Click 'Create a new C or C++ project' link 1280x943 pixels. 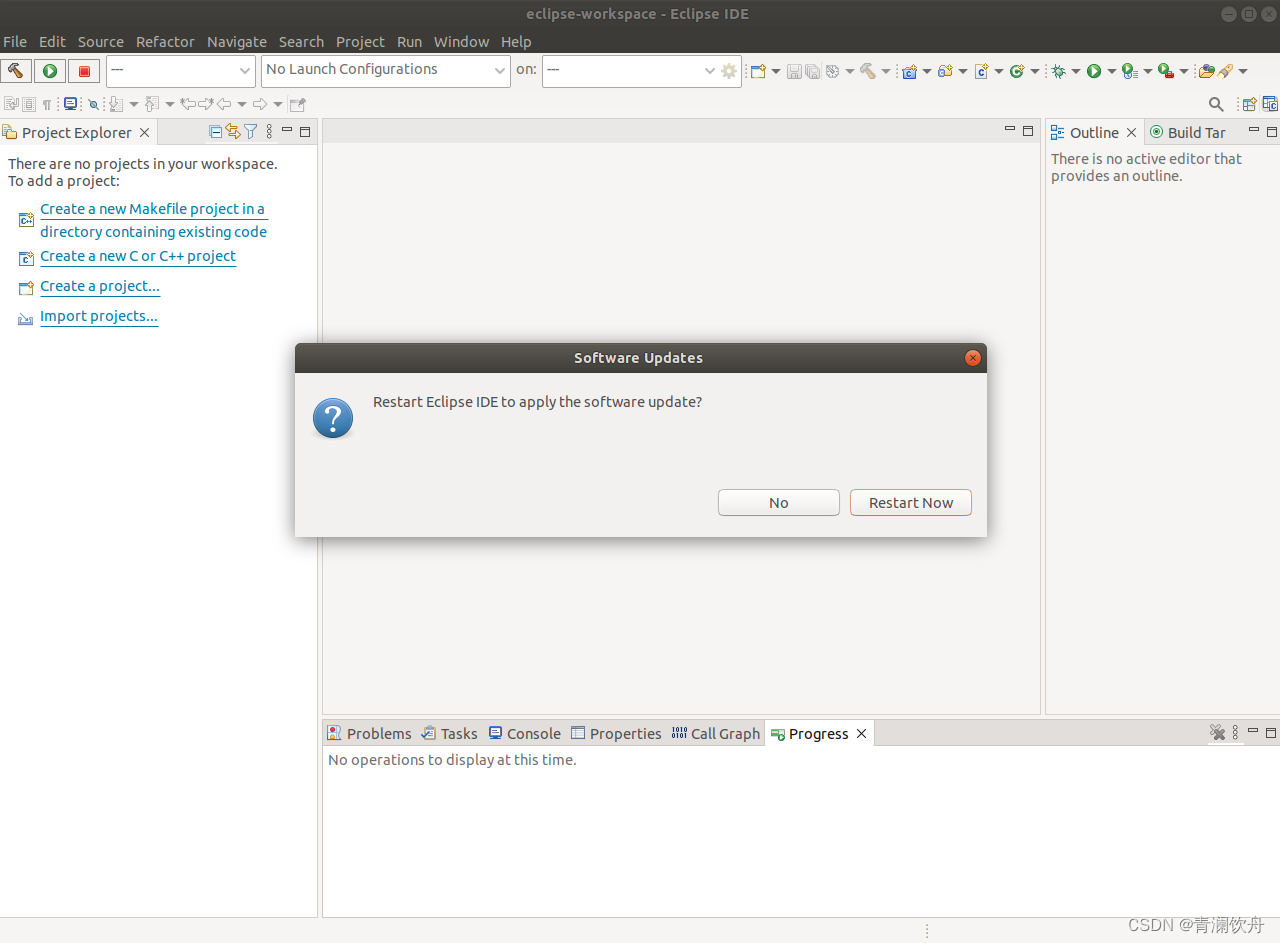pos(138,256)
